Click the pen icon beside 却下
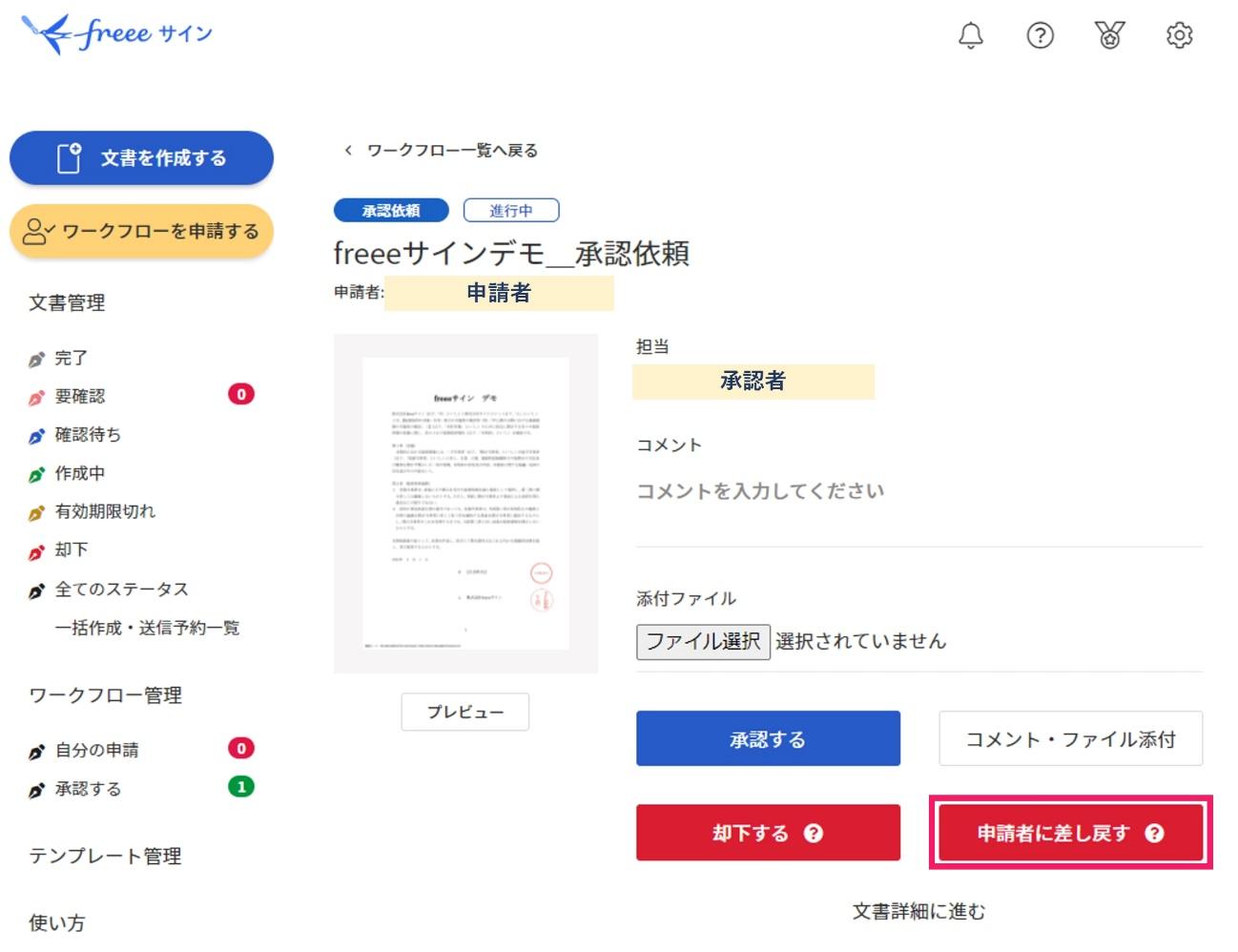Viewport: 1238px width, 952px height. (x=36, y=551)
